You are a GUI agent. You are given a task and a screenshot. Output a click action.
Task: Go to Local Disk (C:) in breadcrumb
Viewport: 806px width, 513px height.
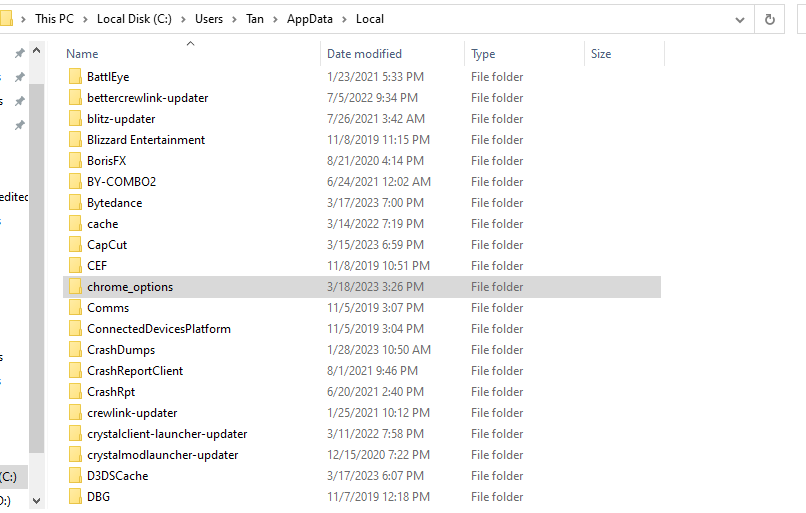click(134, 19)
